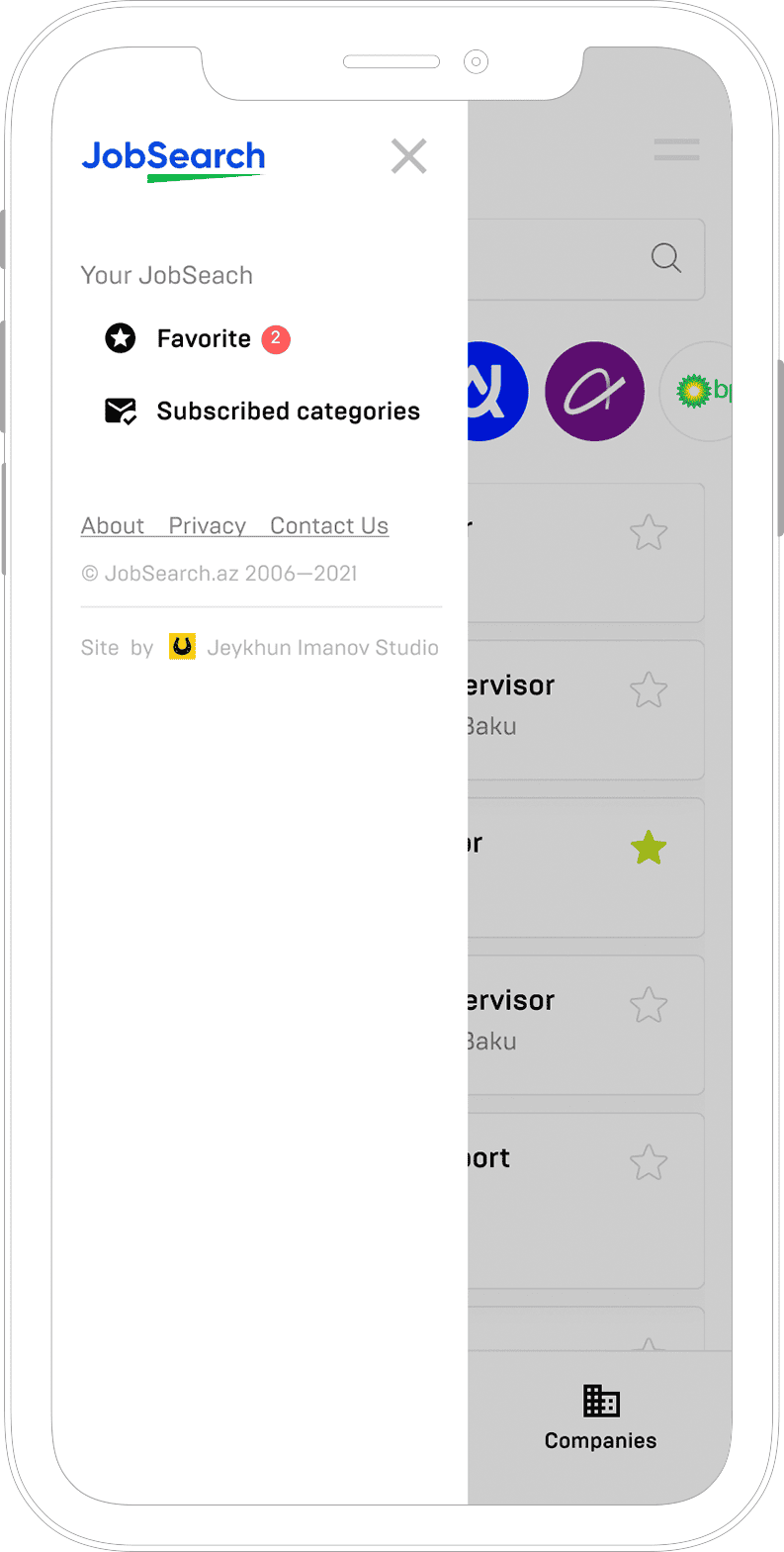784x1552 pixels.
Task: Open the Companies tab
Action: click(x=600, y=1417)
